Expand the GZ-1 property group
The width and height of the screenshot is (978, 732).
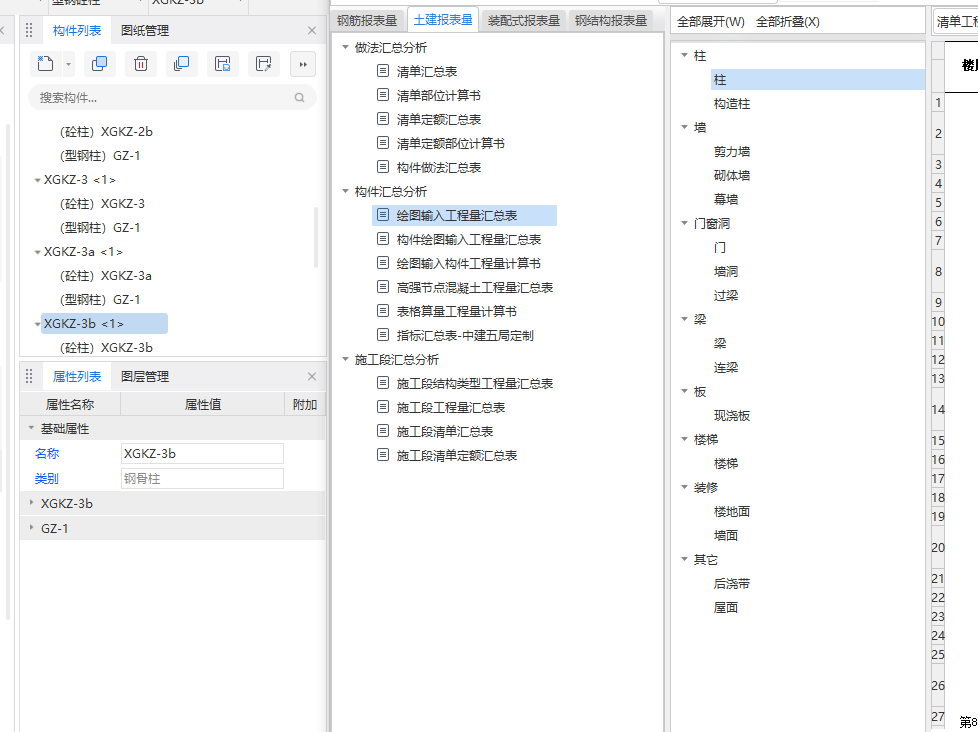pyautogui.click(x=31, y=527)
